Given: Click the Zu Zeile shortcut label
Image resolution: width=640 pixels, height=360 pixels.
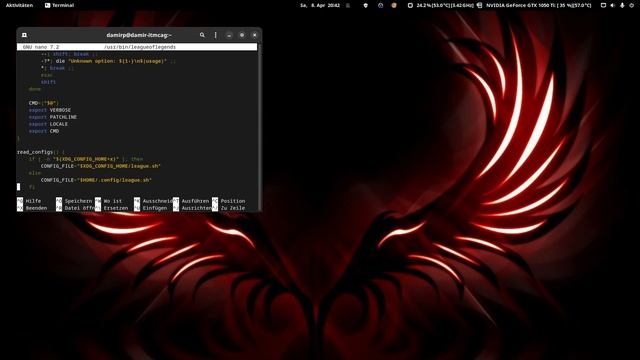Looking at the screenshot, I should pyautogui.click(x=233, y=208).
